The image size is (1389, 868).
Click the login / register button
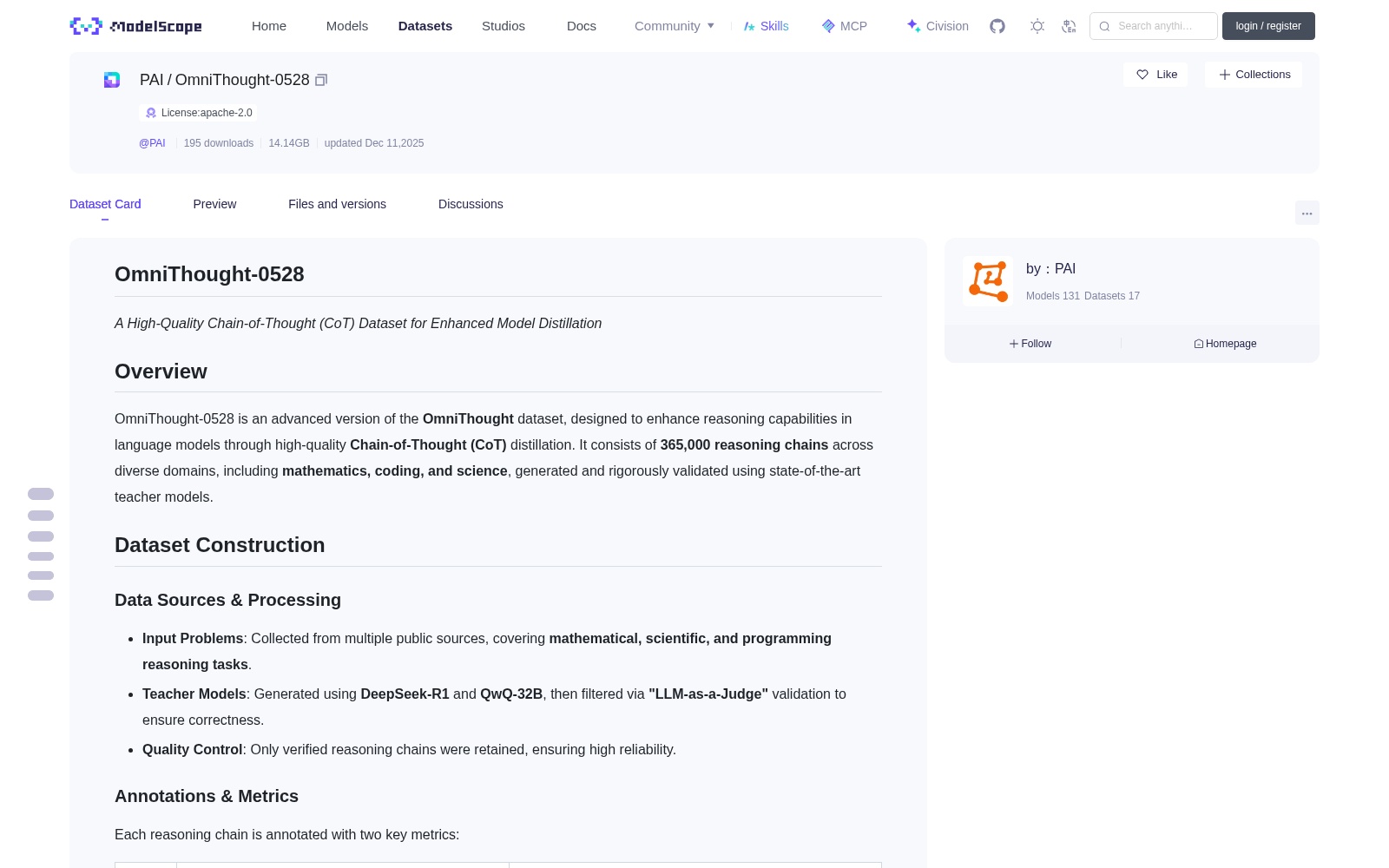(1268, 26)
